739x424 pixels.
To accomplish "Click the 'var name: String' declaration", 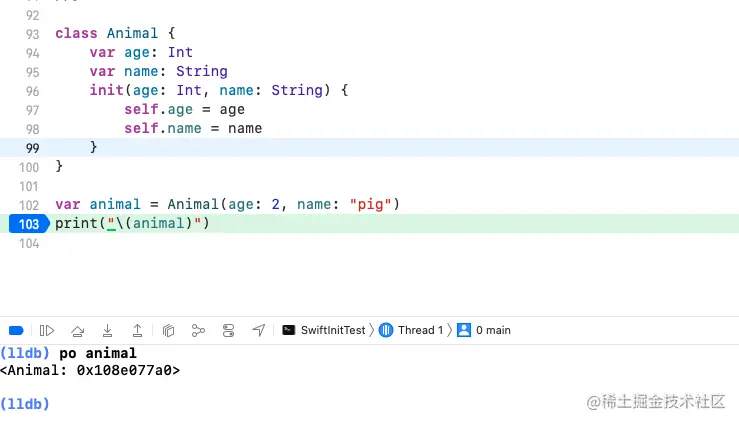I will [x=158, y=71].
